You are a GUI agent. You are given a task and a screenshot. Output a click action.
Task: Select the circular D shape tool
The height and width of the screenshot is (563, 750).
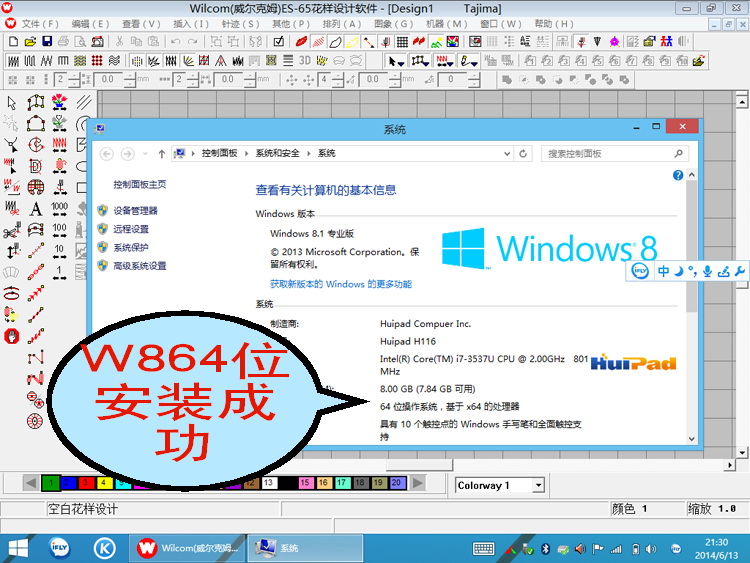coord(36,166)
